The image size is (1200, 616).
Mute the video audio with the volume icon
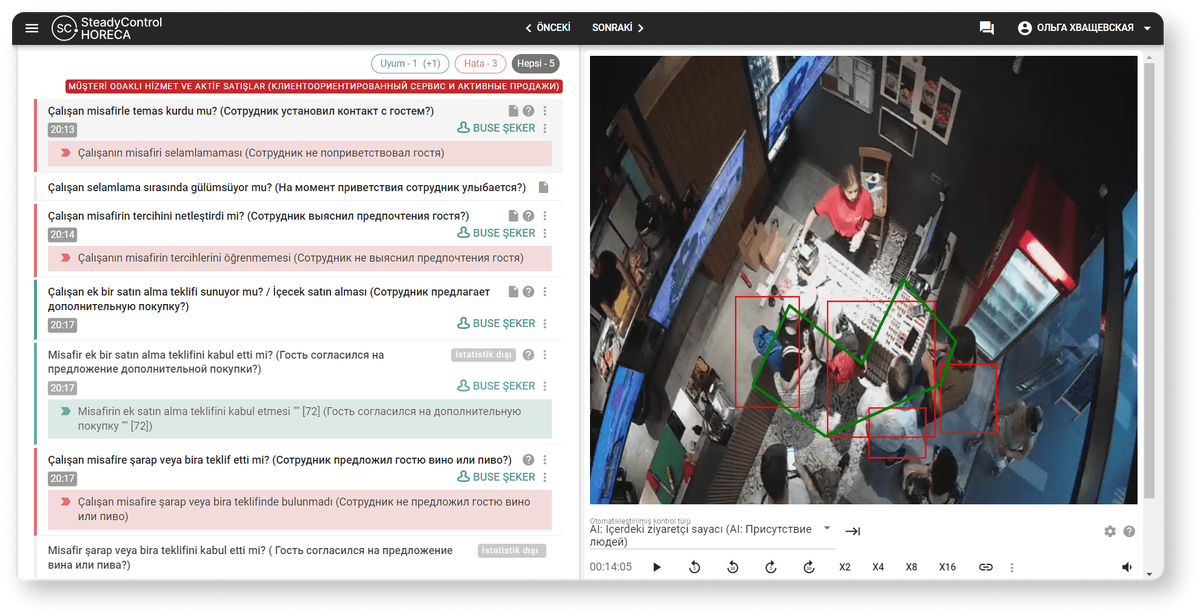tap(1126, 566)
